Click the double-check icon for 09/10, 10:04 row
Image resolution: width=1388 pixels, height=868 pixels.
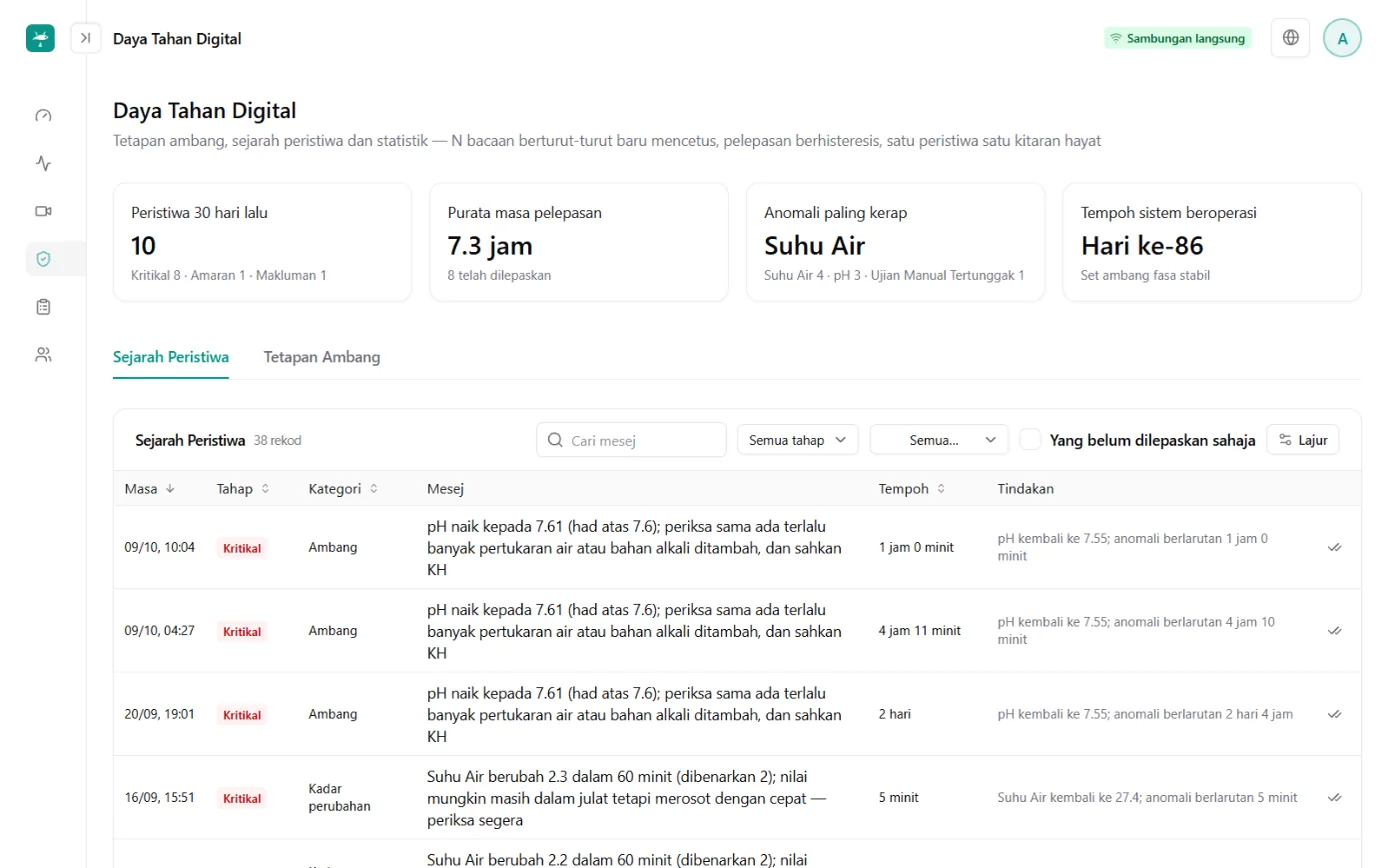click(1334, 547)
